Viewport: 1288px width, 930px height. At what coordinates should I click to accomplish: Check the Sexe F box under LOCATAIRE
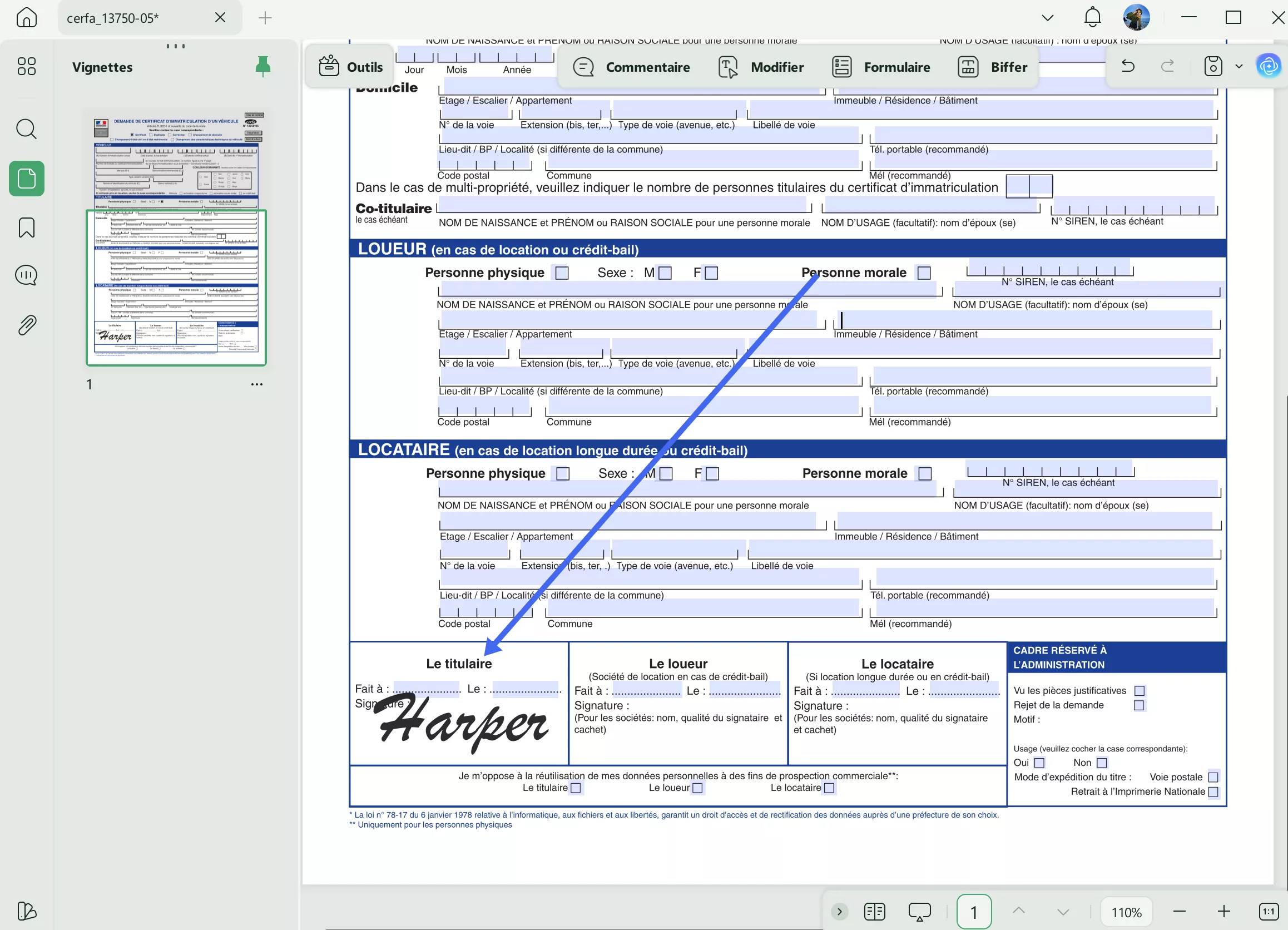click(x=713, y=473)
